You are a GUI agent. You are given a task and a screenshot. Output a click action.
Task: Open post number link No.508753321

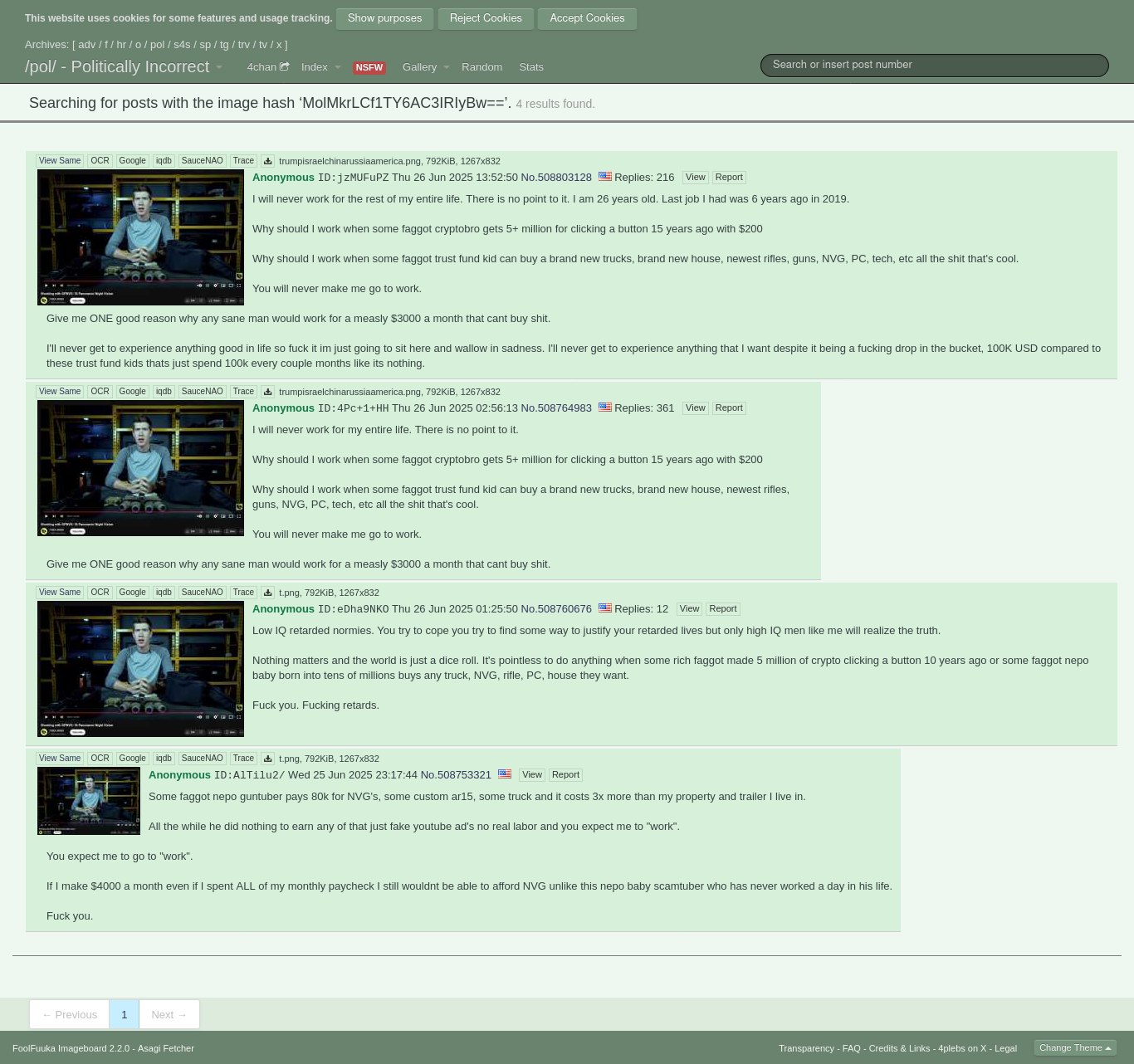click(456, 775)
